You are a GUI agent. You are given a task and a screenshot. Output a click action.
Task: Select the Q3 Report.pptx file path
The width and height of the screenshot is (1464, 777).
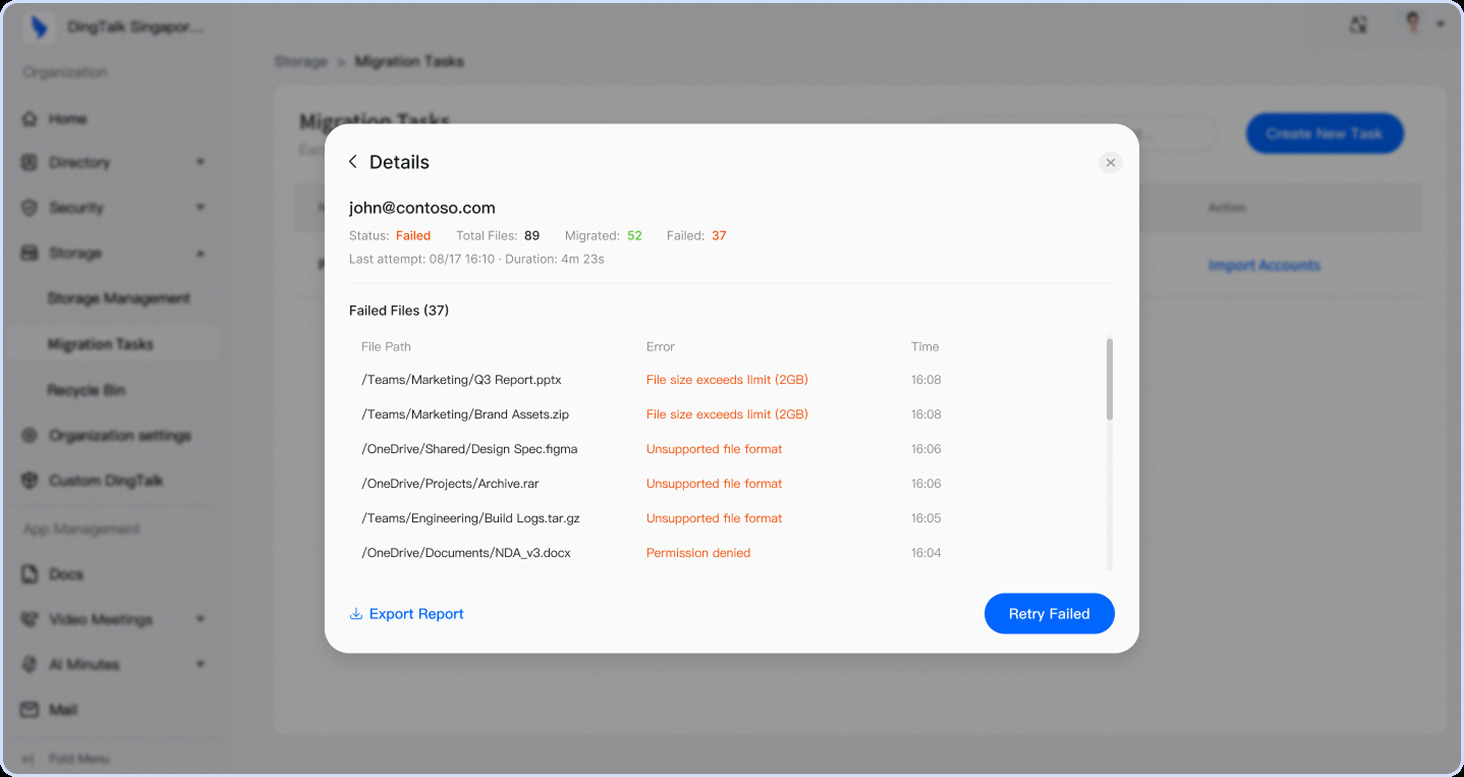tap(461, 380)
